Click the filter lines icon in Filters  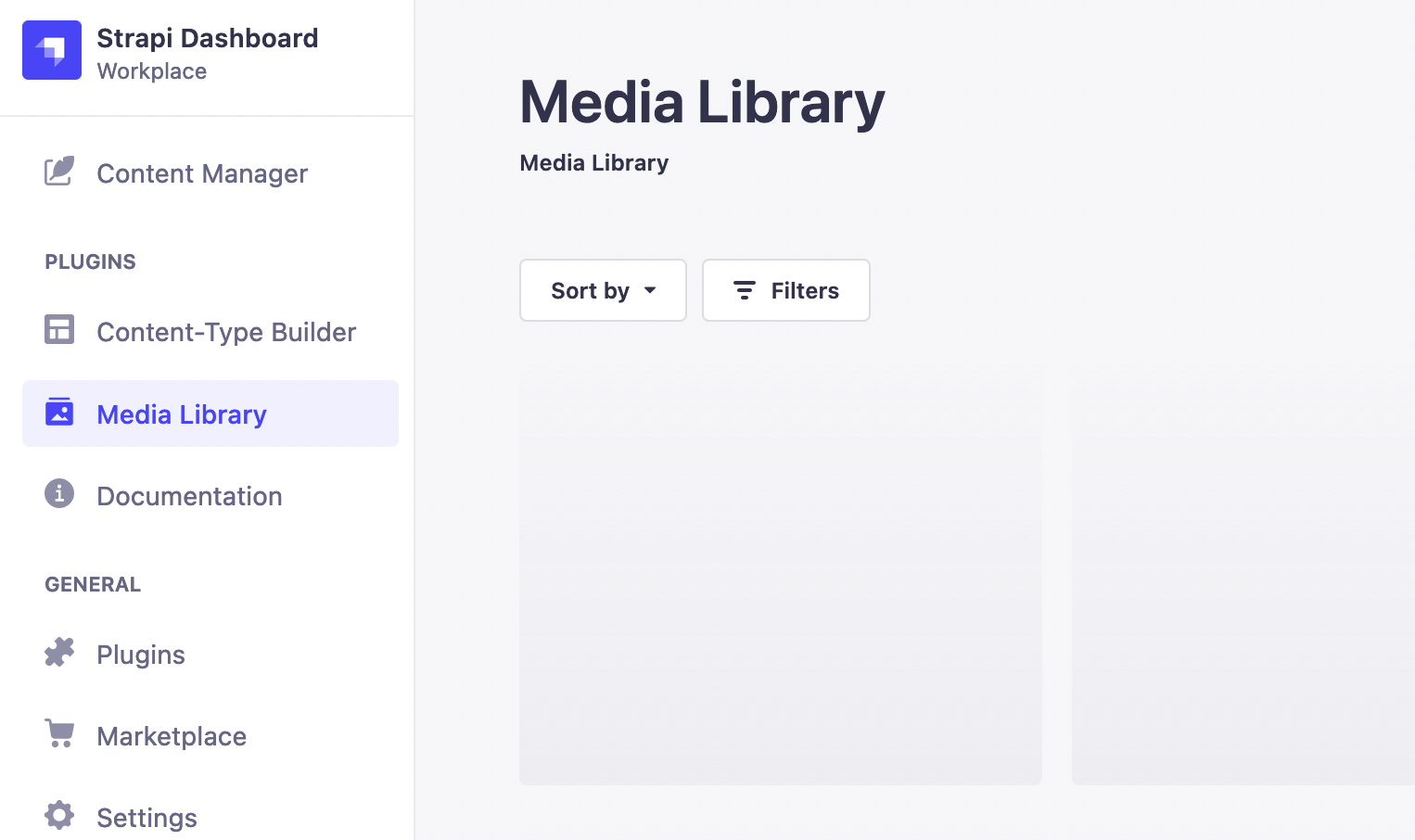[745, 290]
